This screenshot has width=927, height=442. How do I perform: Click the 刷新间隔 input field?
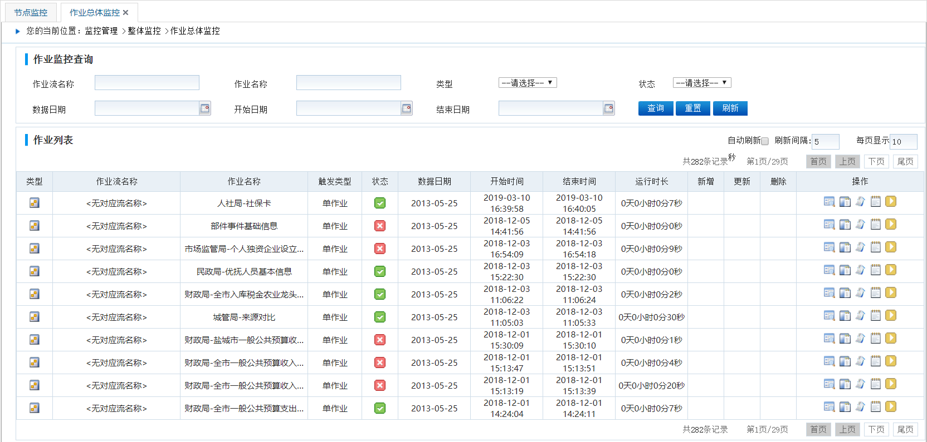tap(825, 142)
